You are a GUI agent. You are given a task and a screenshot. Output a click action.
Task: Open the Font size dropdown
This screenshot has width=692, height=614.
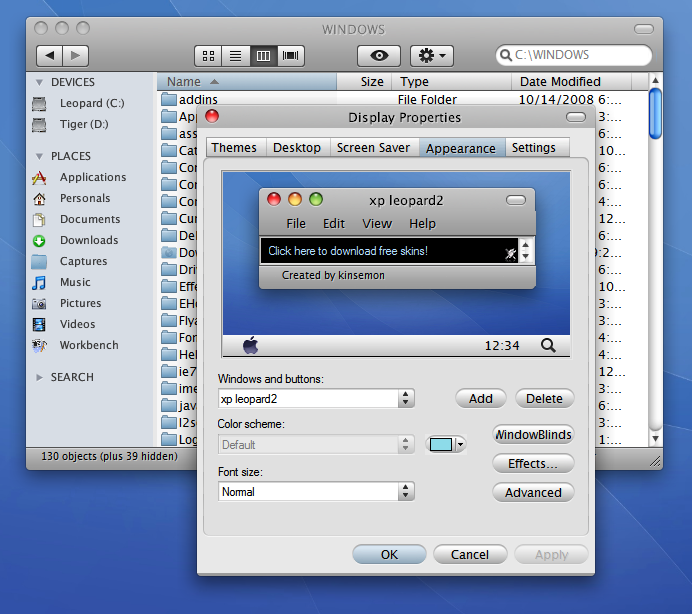[316, 491]
